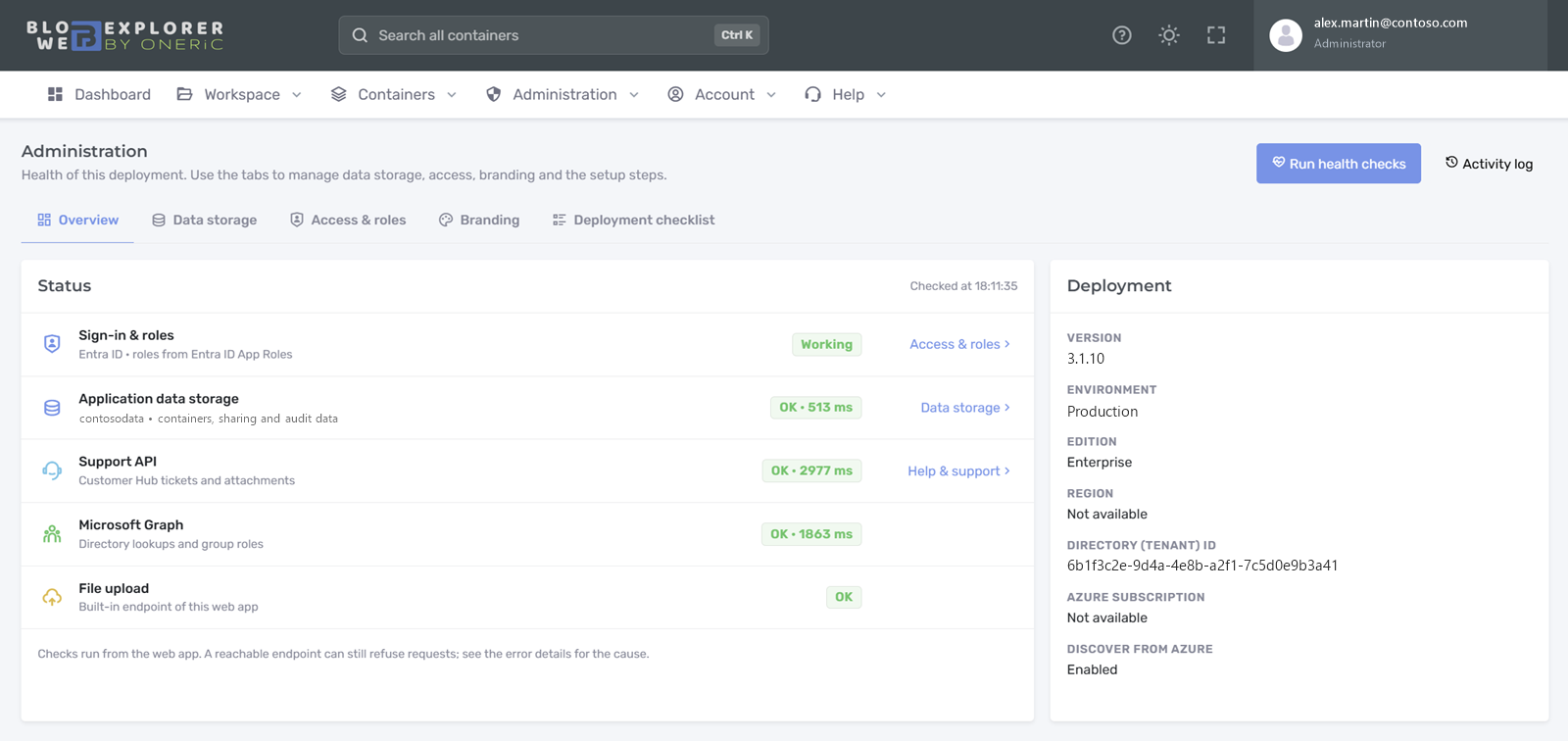Follow the Access & roles link in Status

click(959, 344)
